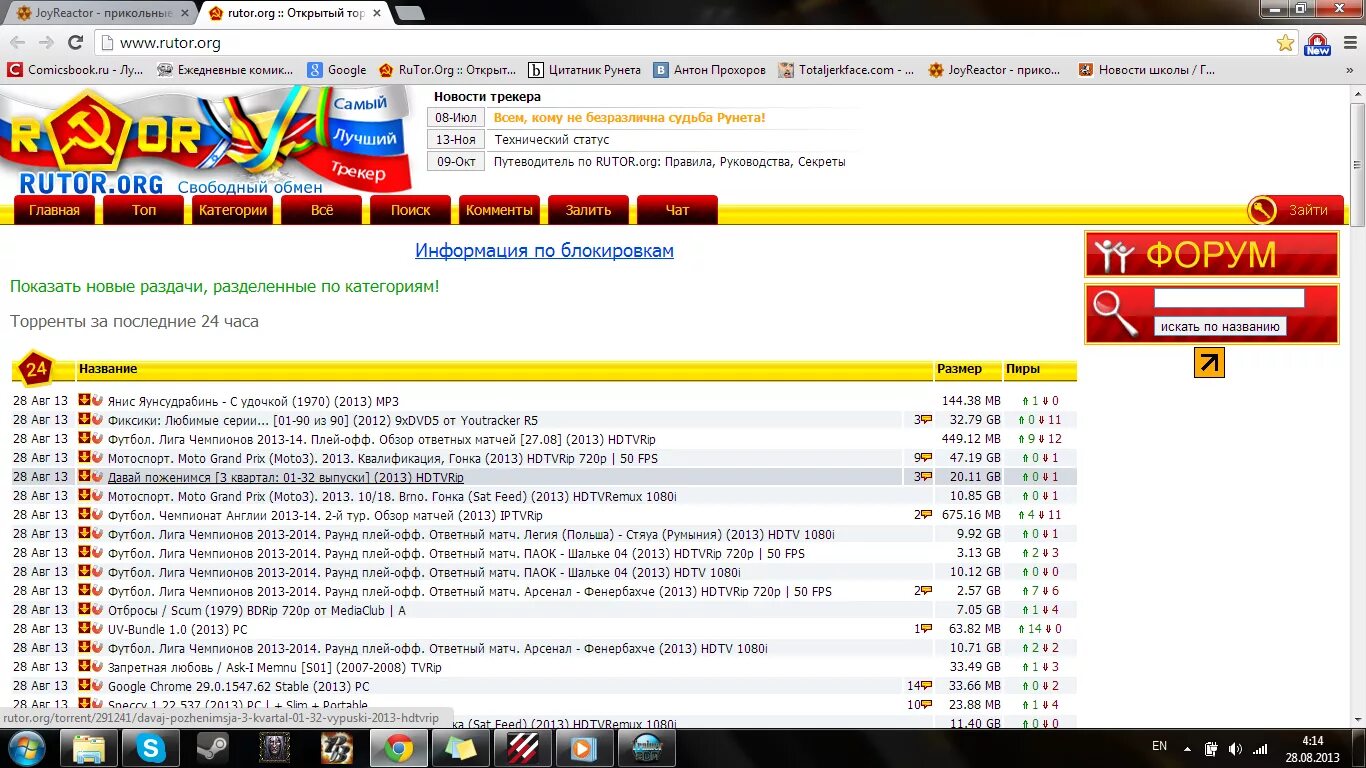Open Steam from the taskbar

213,748
